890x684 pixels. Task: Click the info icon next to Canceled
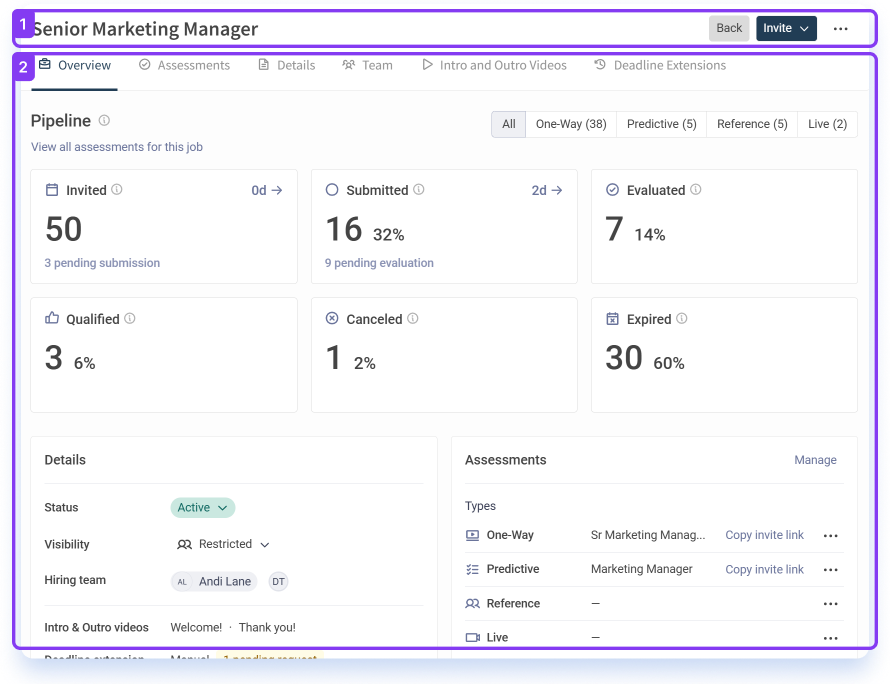[413, 318]
